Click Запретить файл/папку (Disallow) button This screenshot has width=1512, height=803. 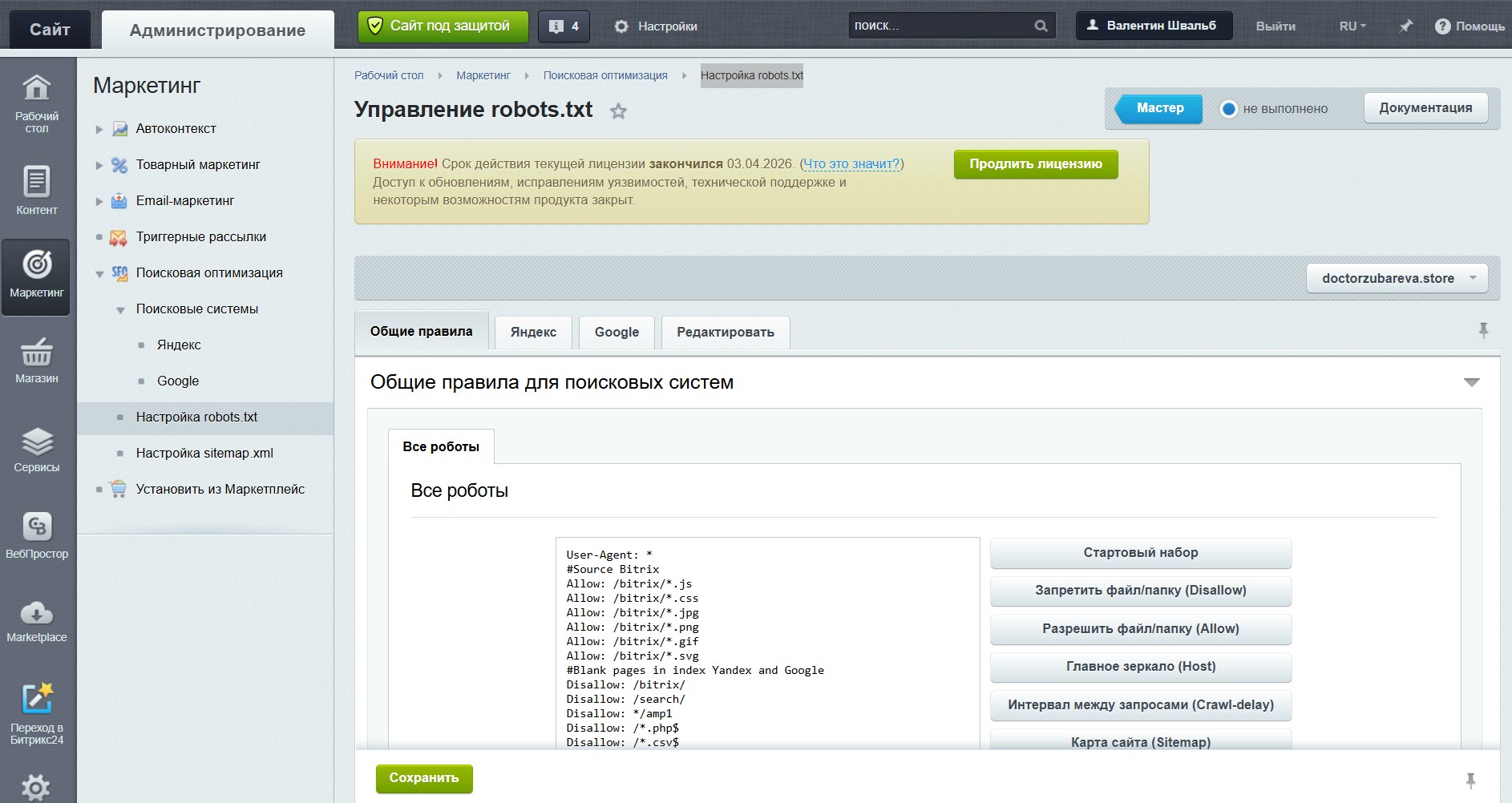pyautogui.click(x=1141, y=591)
